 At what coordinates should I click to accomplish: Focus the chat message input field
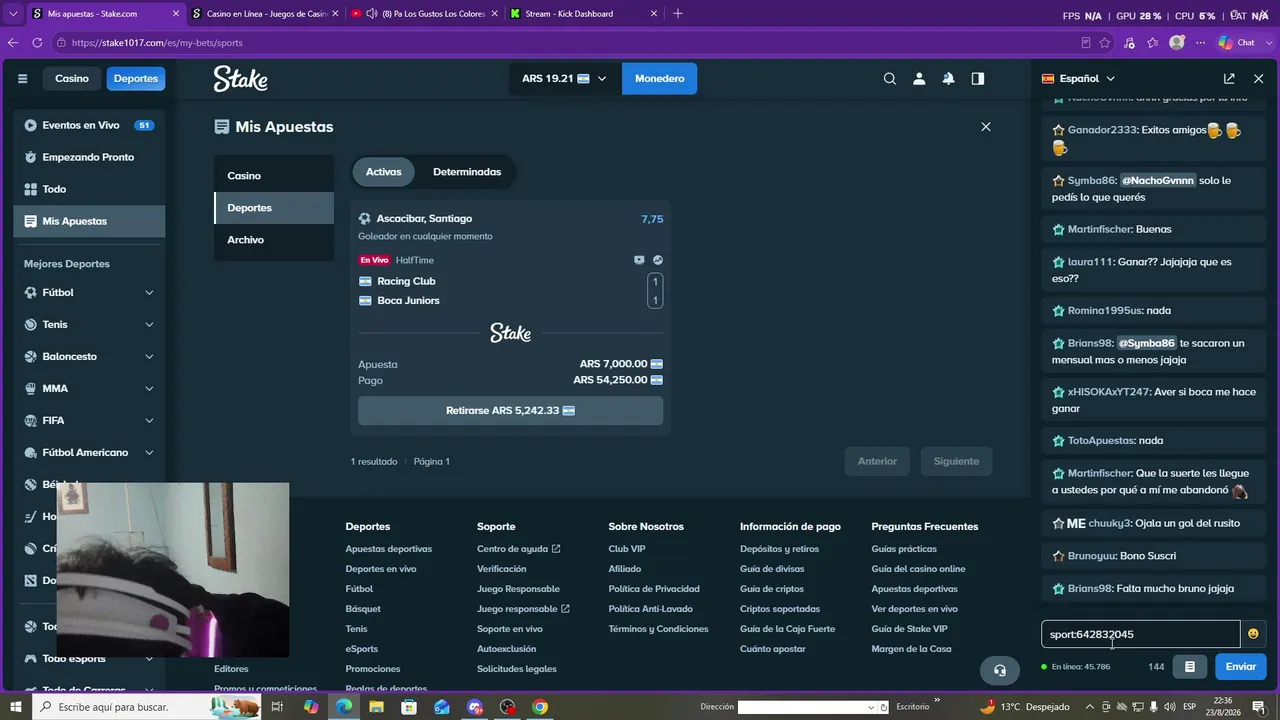pyautogui.click(x=1140, y=634)
